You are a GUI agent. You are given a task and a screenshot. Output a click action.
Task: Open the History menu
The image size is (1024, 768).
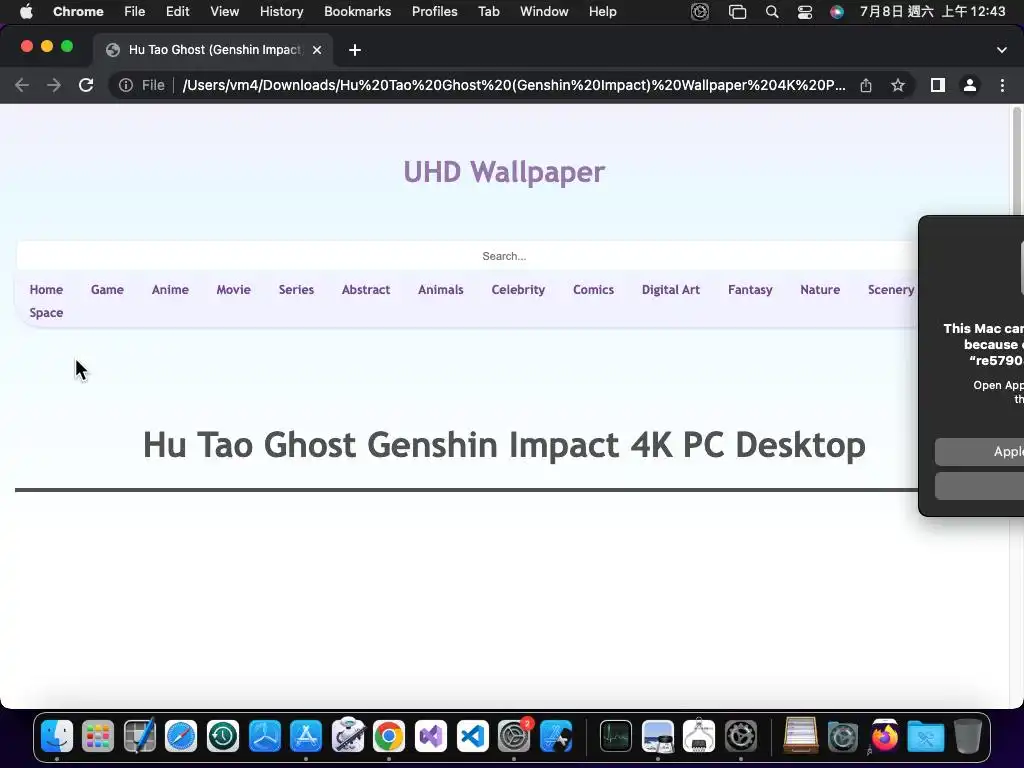point(281,12)
